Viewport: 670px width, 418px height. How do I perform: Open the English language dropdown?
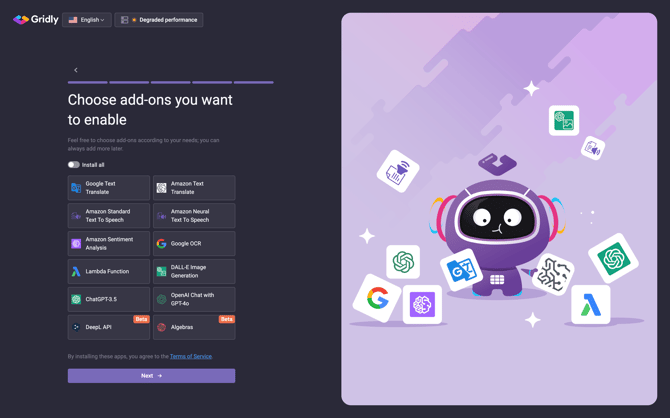pyautogui.click(x=87, y=20)
